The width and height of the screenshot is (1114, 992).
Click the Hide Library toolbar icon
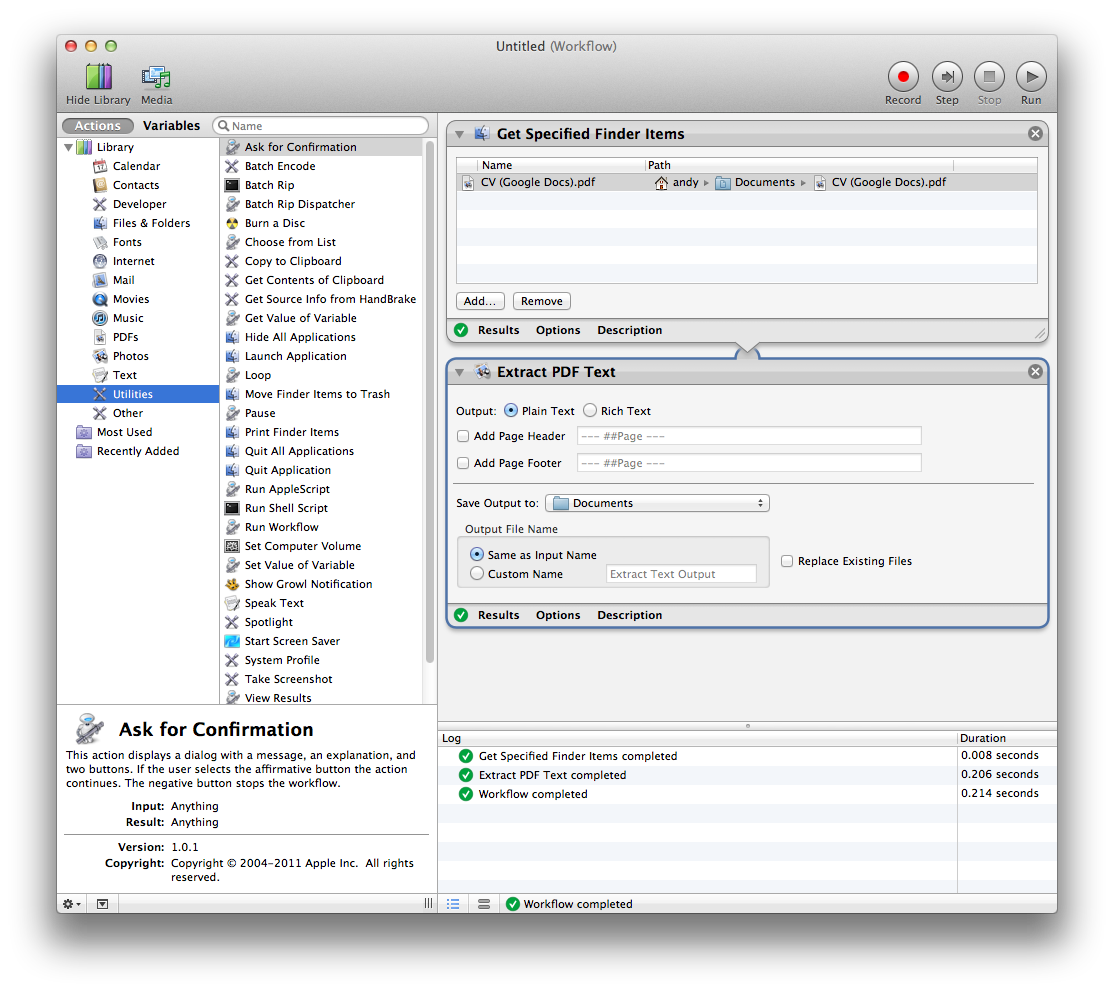point(98,77)
